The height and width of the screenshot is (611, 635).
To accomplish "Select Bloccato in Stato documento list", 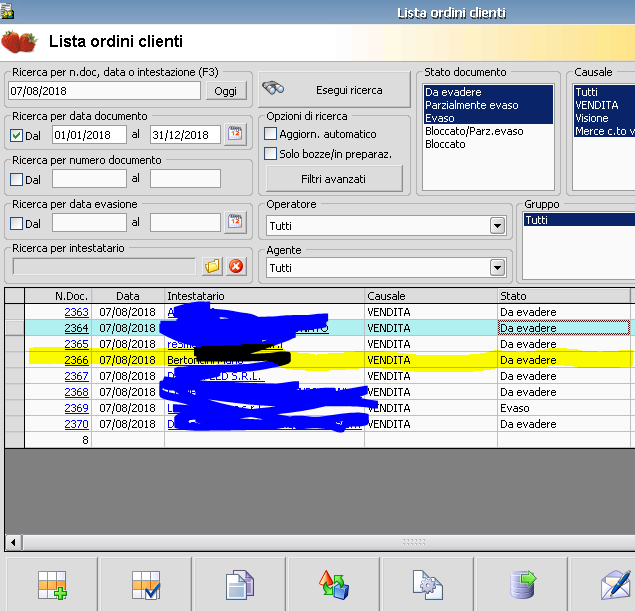I will coord(488,144).
